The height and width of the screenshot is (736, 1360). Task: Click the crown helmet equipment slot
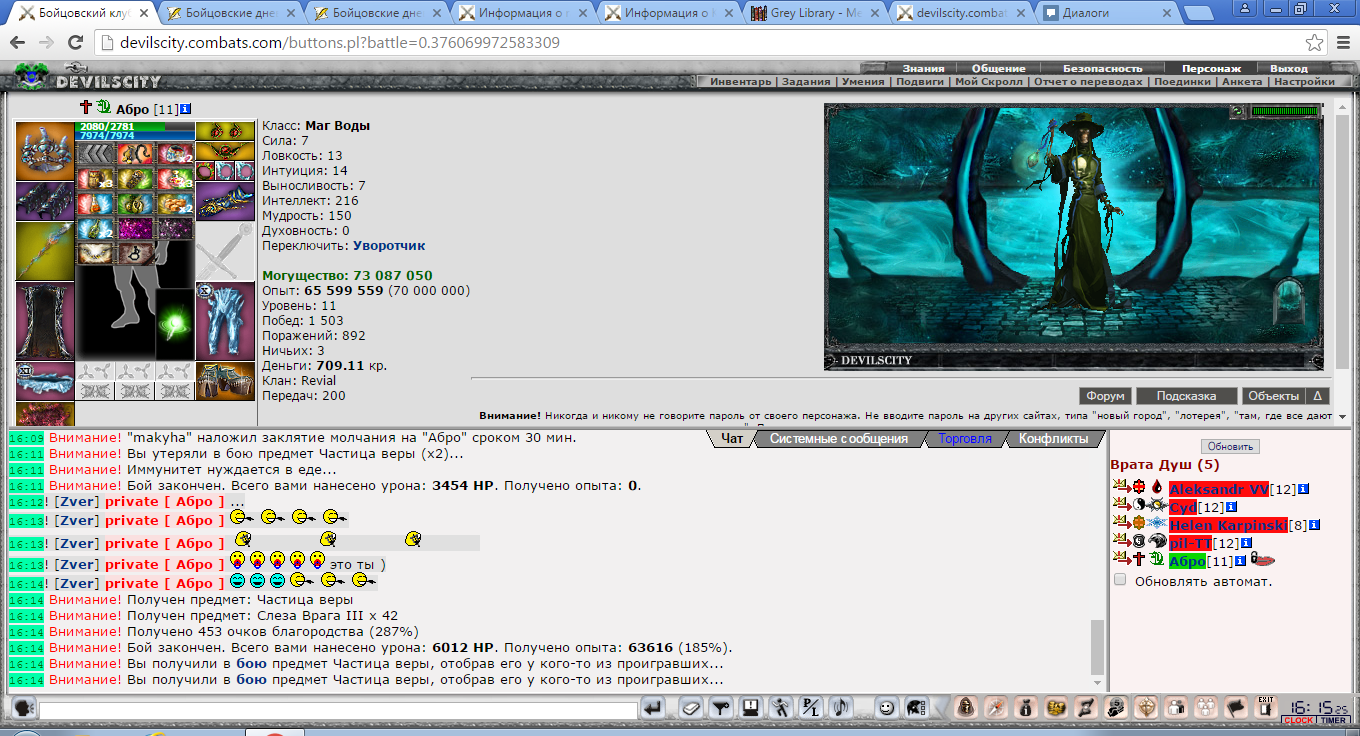tap(45, 151)
